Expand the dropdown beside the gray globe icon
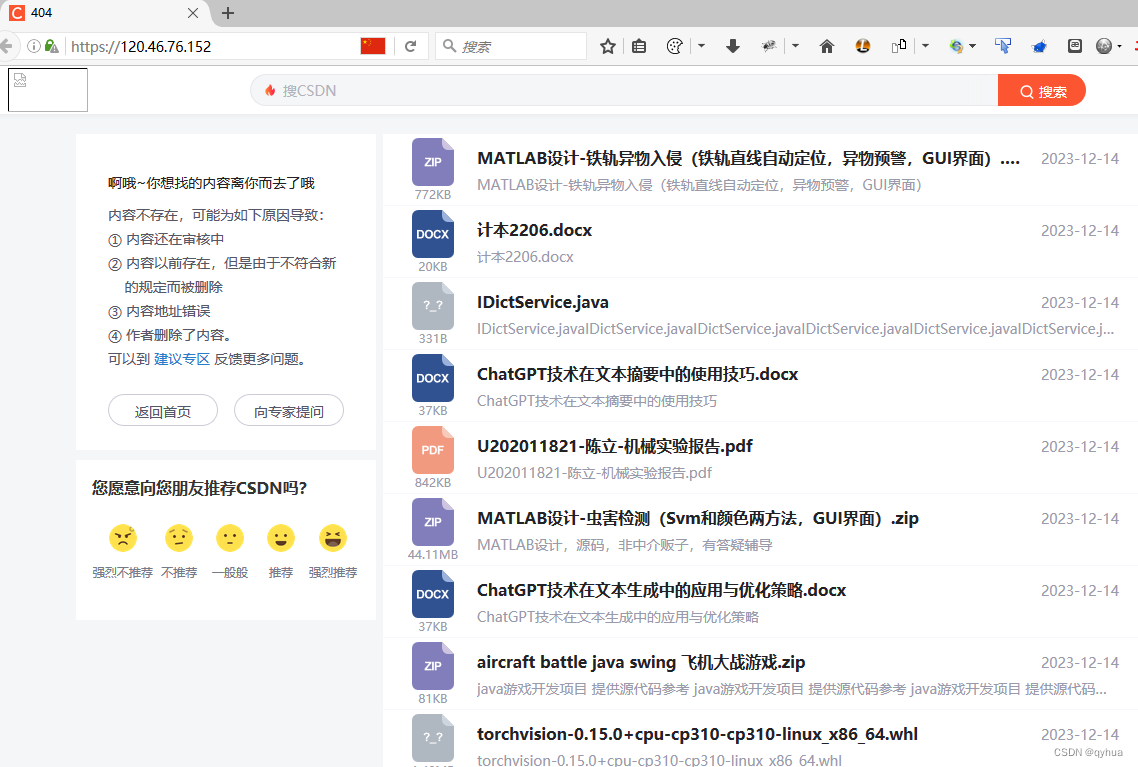The height and width of the screenshot is (767, 1138). (x=1119, y=46)
